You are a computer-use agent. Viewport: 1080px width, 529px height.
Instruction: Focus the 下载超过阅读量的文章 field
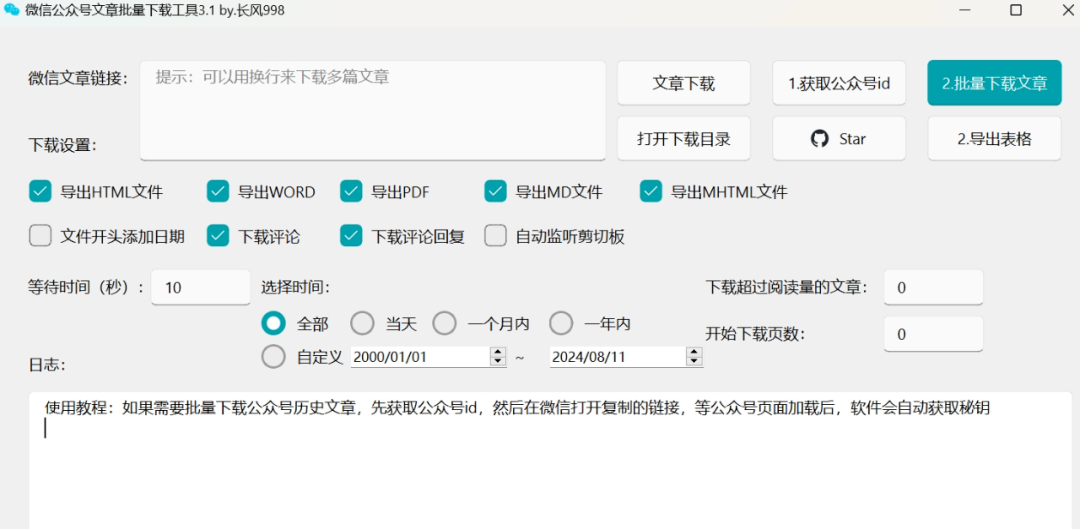(933, 287)
